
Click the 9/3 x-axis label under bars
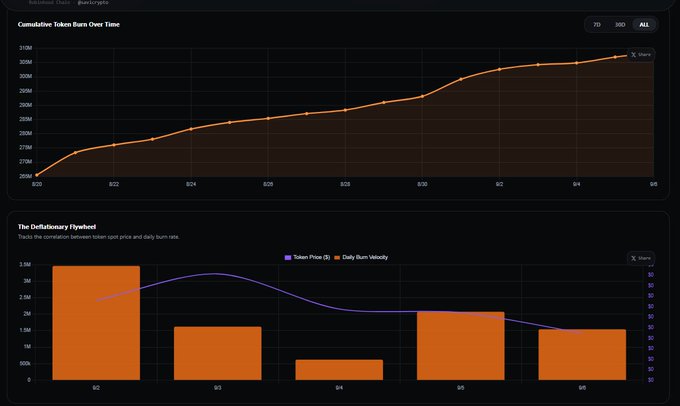tap(218, 388)
